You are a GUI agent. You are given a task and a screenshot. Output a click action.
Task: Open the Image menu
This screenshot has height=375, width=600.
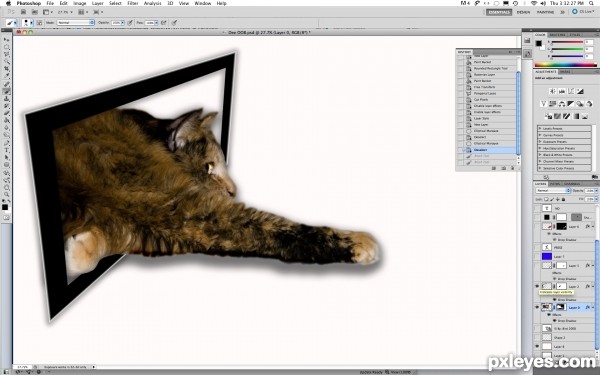point(80,3)
